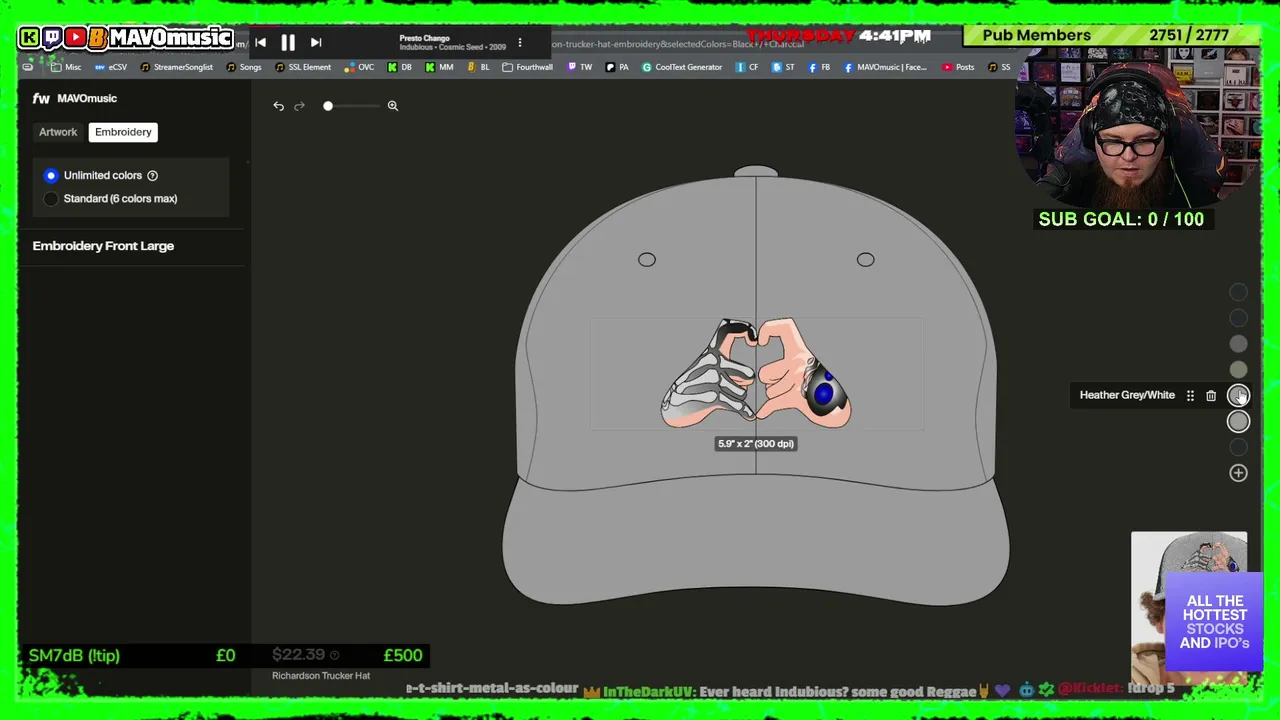Image resolution: width=1280 pixels, height=720 pixels.
Task: Redo the design change
Action: tap(299, 106)
